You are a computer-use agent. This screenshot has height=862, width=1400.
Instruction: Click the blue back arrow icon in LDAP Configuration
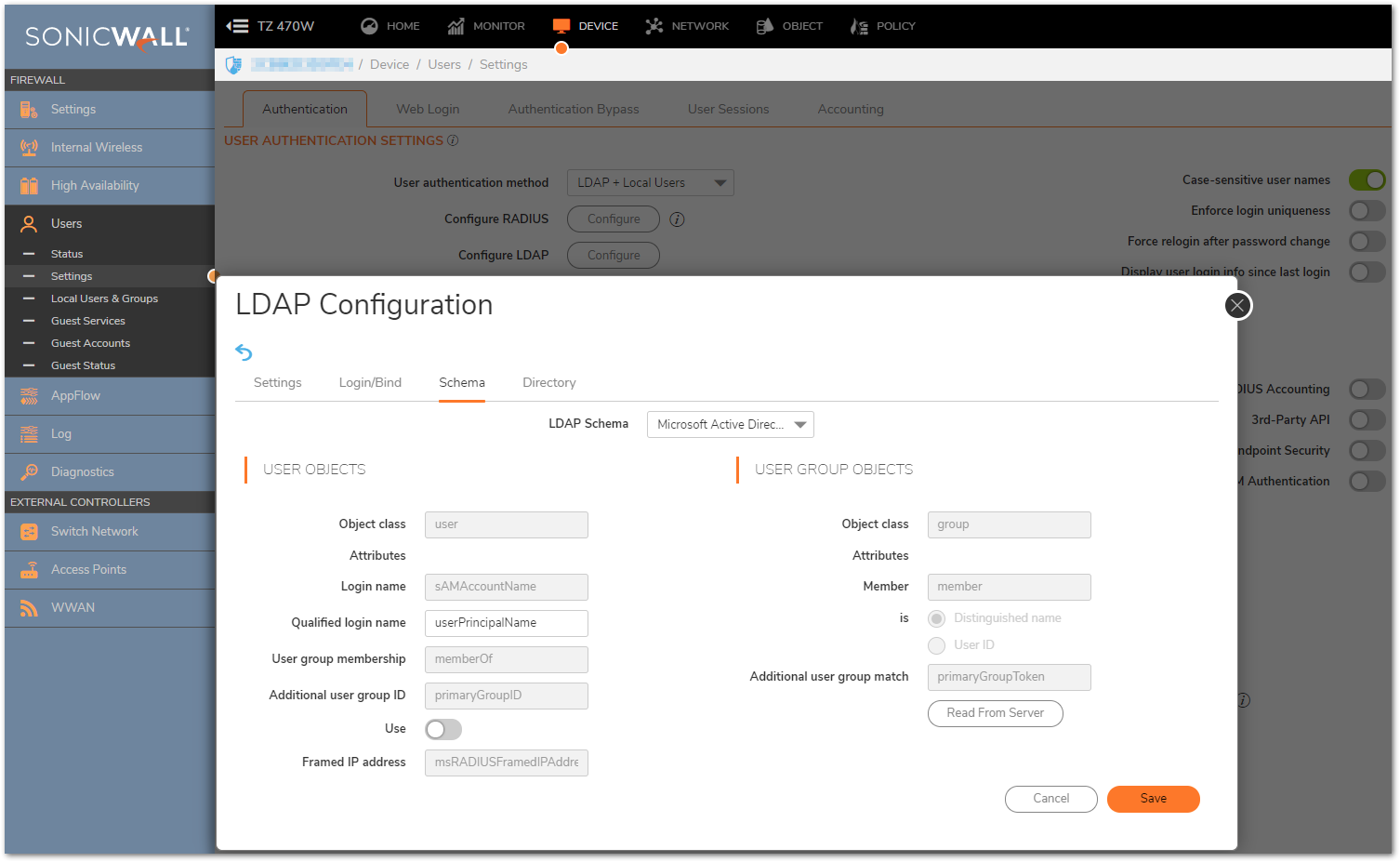tap(244, 352)
